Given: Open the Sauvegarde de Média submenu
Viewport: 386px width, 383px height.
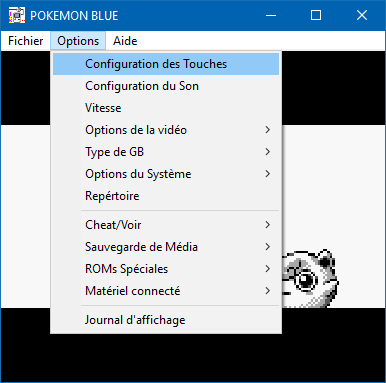Looking at the screenshot, I should (x=166, y=247).
